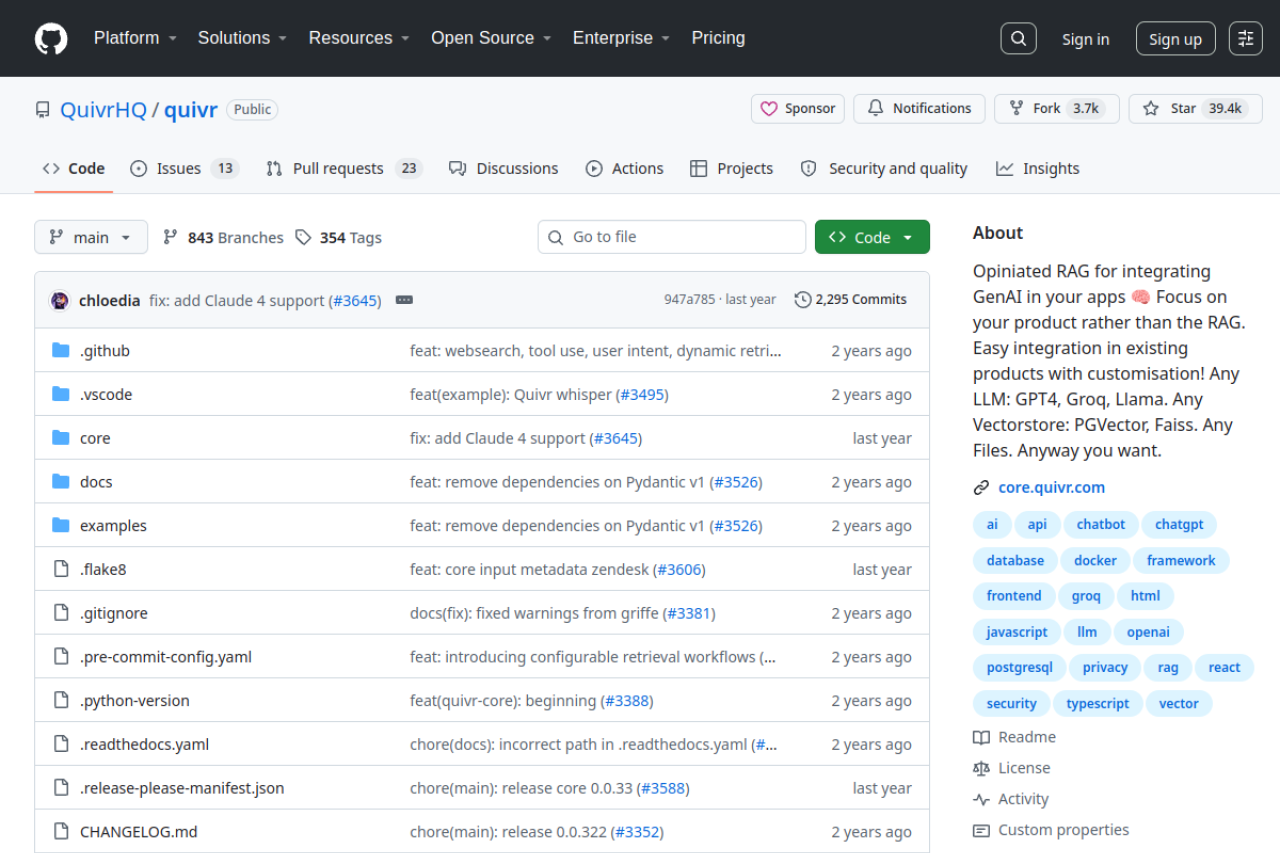Select the chatbot topic tag

coord(1101,525)
